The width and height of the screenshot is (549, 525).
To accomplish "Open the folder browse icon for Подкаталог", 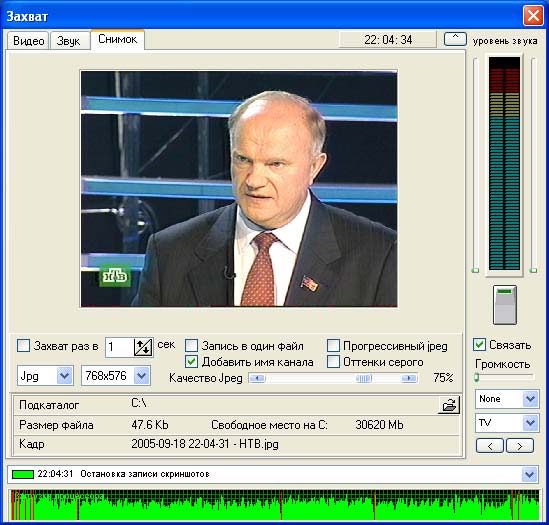I will [449, 405].
